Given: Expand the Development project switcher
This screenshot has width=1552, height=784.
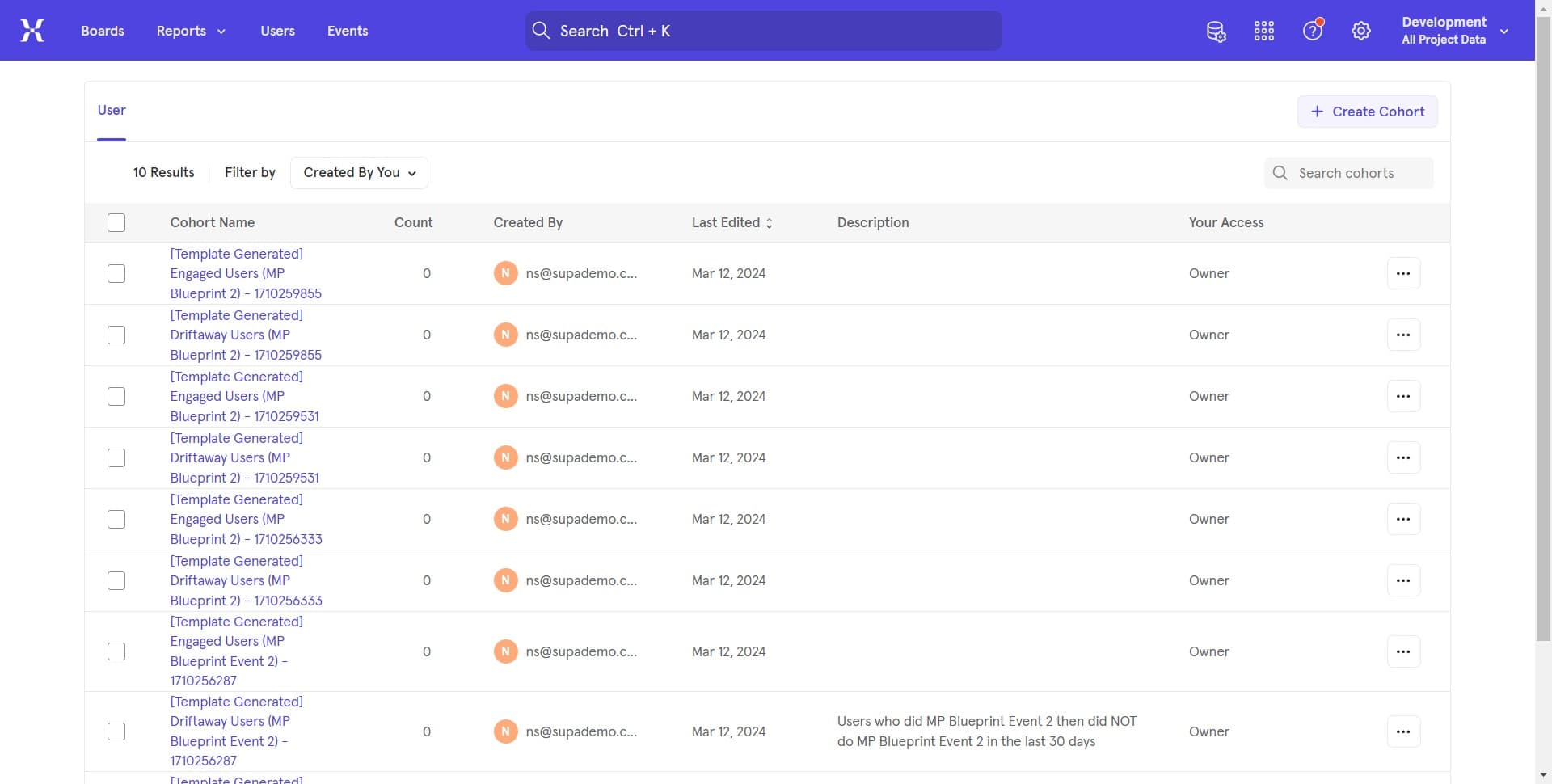Looking at the screenshot, I should click(1455, 31).
